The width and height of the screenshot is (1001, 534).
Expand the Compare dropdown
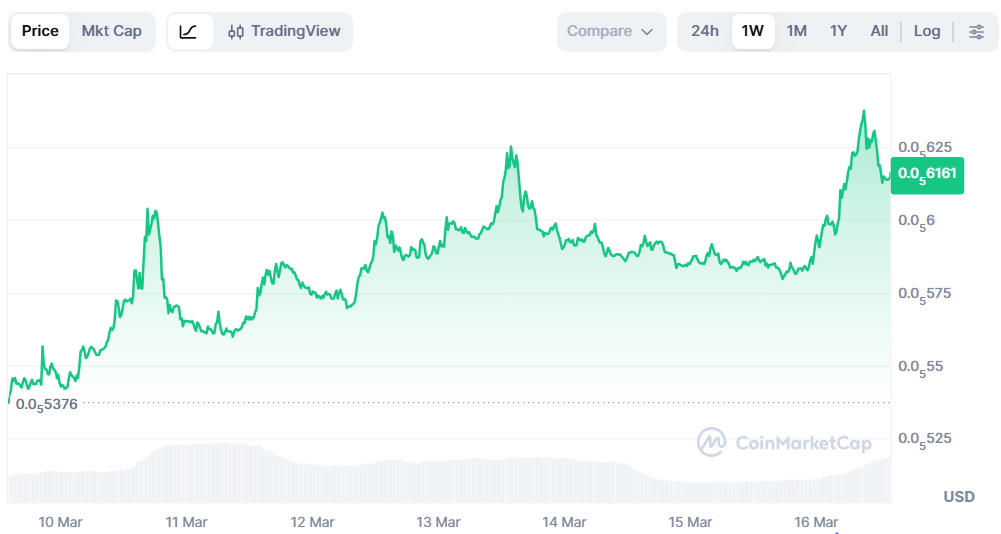tap(610, 31)
